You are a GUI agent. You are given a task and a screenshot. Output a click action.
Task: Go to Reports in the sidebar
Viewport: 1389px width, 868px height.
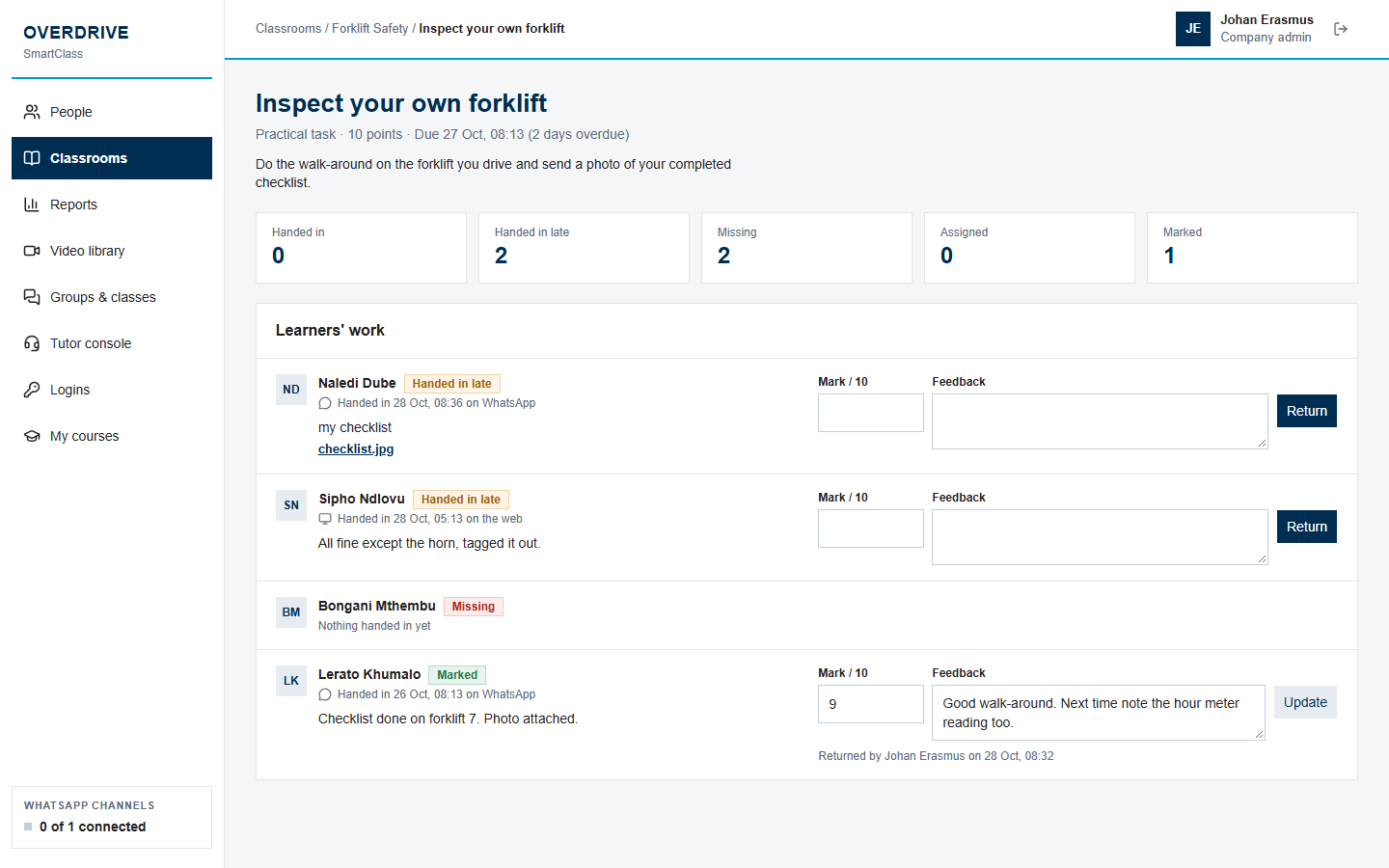click(x=112, y=204)
